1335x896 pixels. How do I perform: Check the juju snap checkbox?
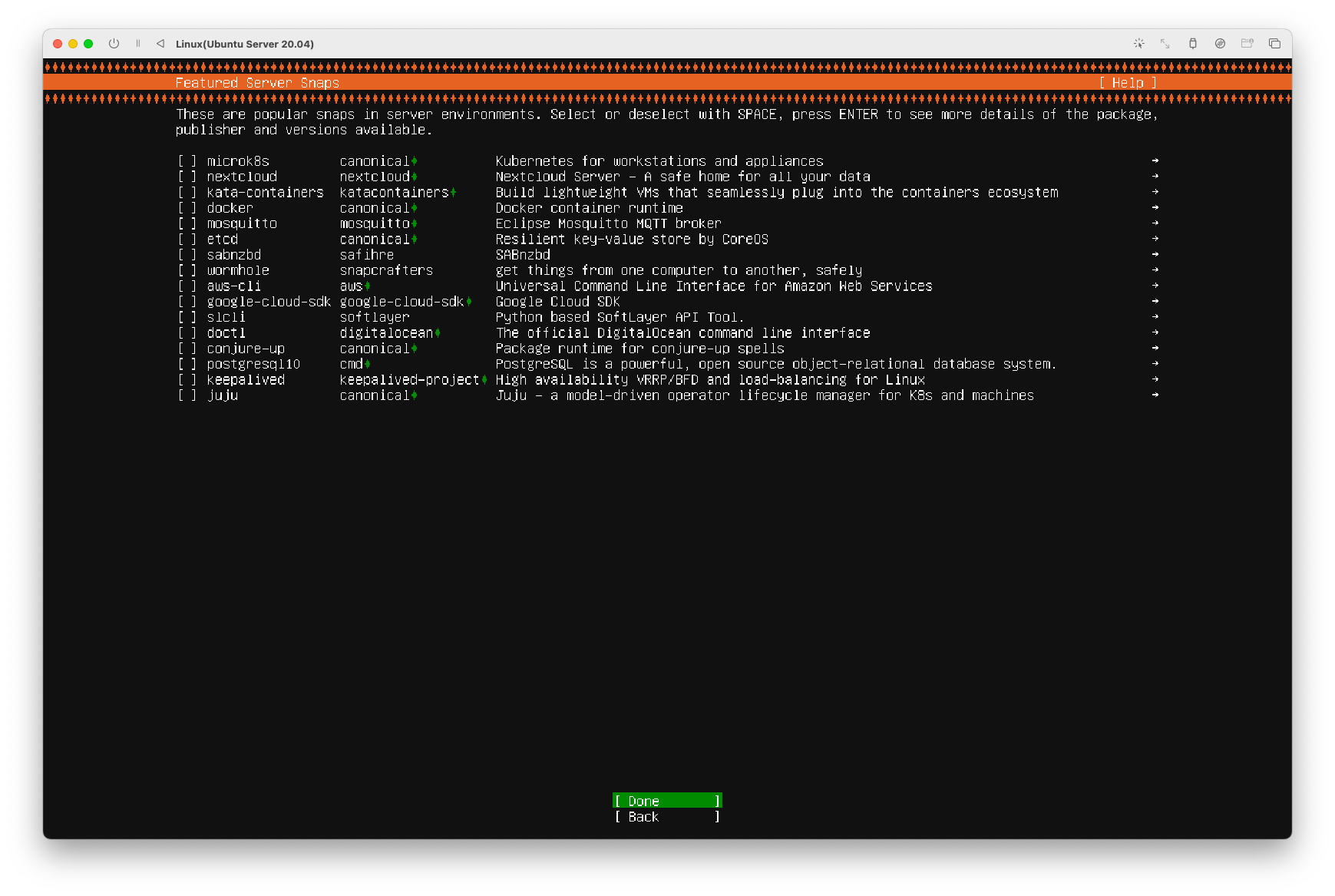(187, 395)
